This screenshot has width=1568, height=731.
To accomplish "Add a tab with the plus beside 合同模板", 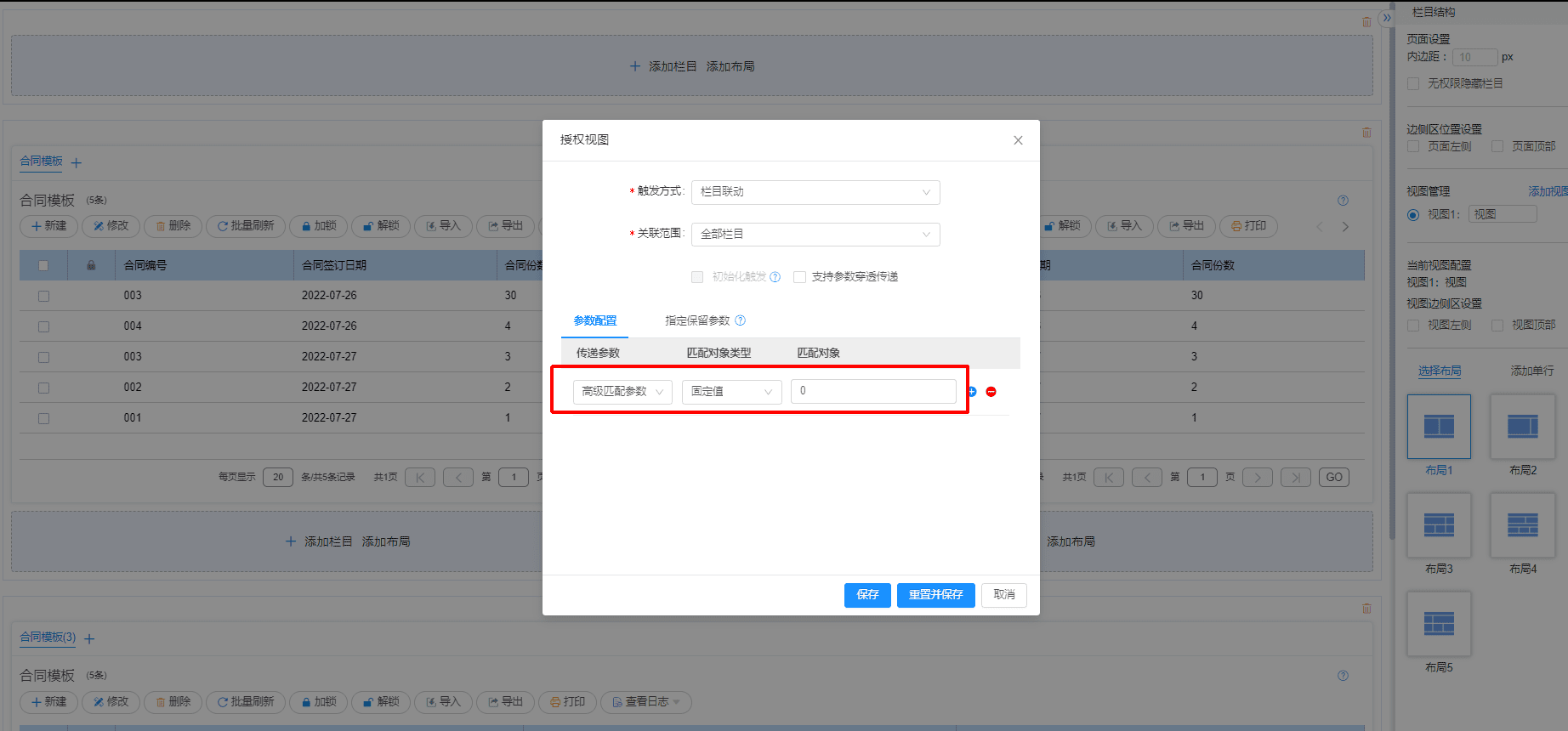I will [77, 162].
